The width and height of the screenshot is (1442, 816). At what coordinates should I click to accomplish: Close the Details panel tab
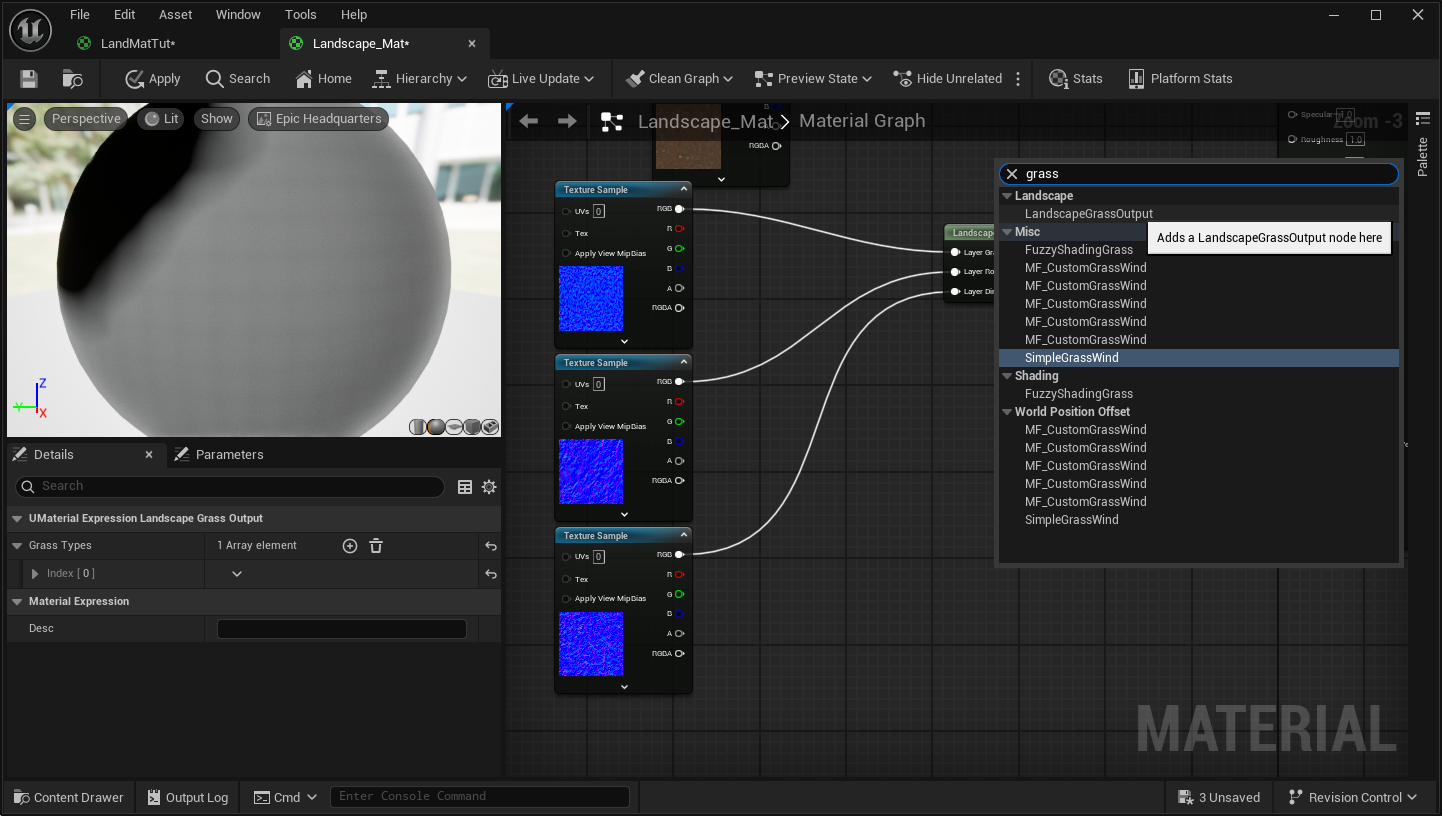pos(149,455)
